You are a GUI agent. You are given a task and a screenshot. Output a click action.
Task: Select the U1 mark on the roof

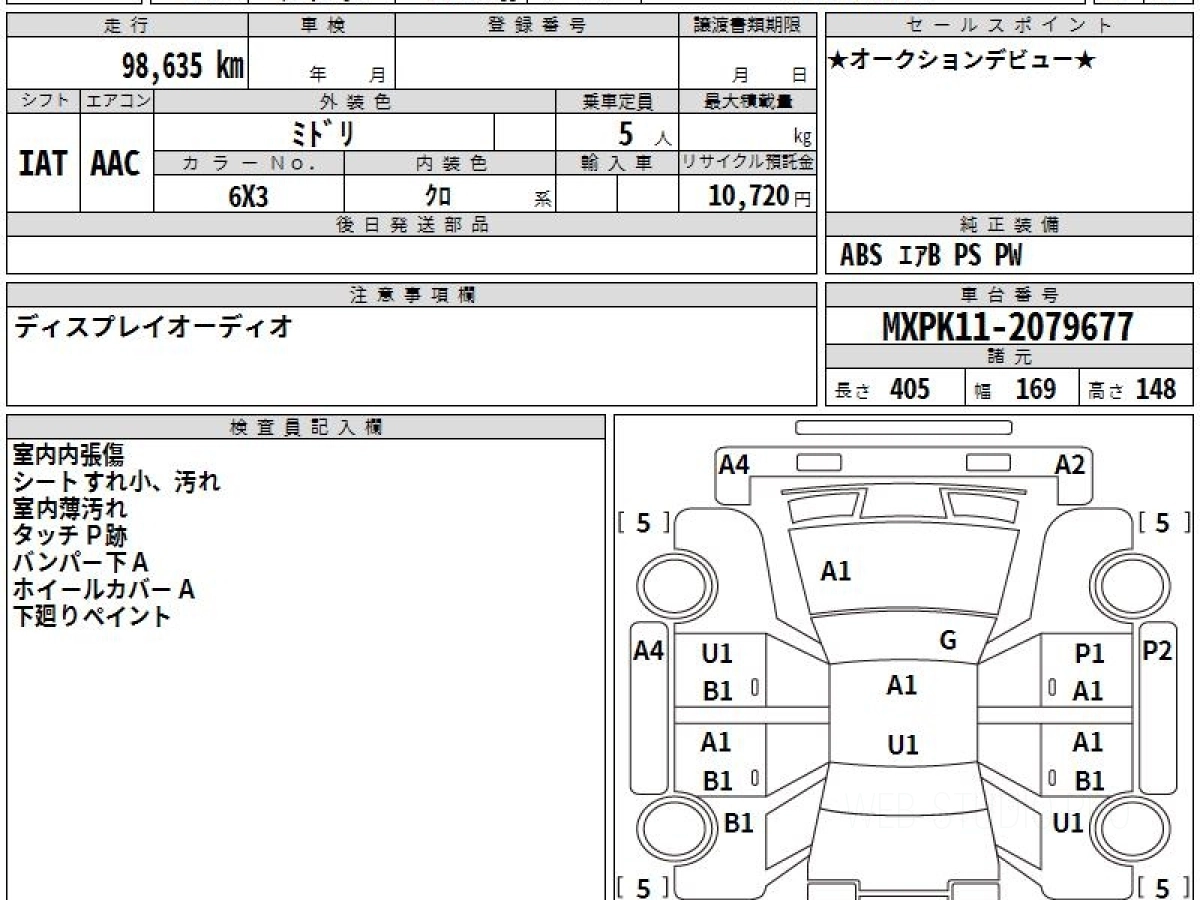tap(903, 745)
